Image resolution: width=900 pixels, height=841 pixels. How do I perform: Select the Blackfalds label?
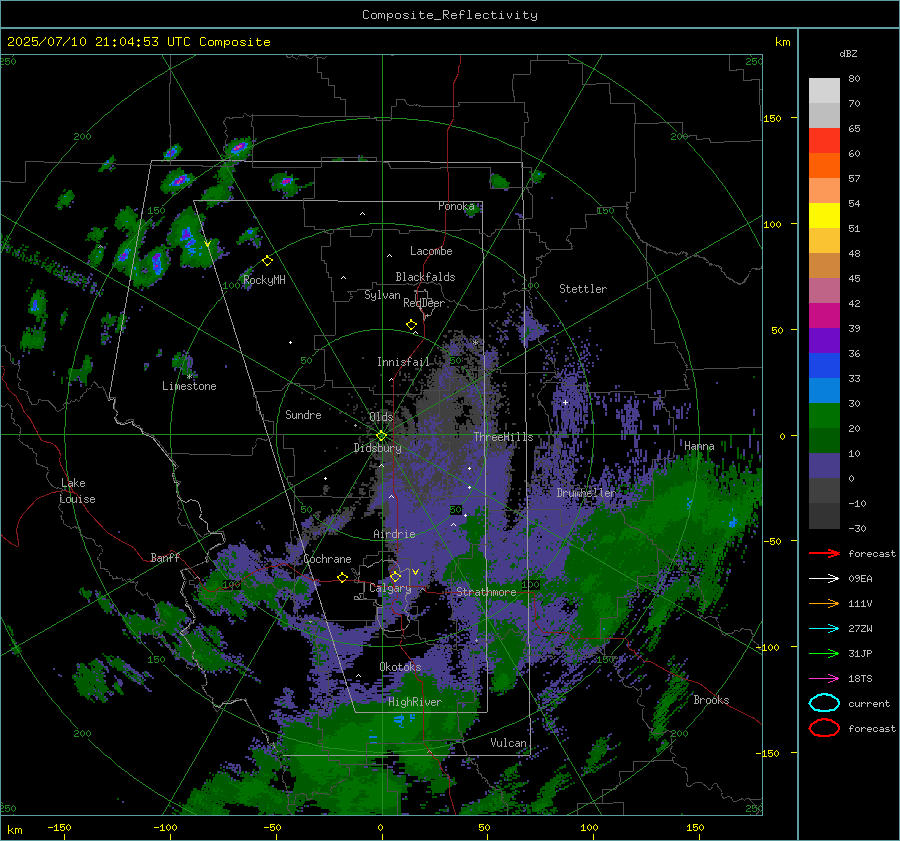425,277
